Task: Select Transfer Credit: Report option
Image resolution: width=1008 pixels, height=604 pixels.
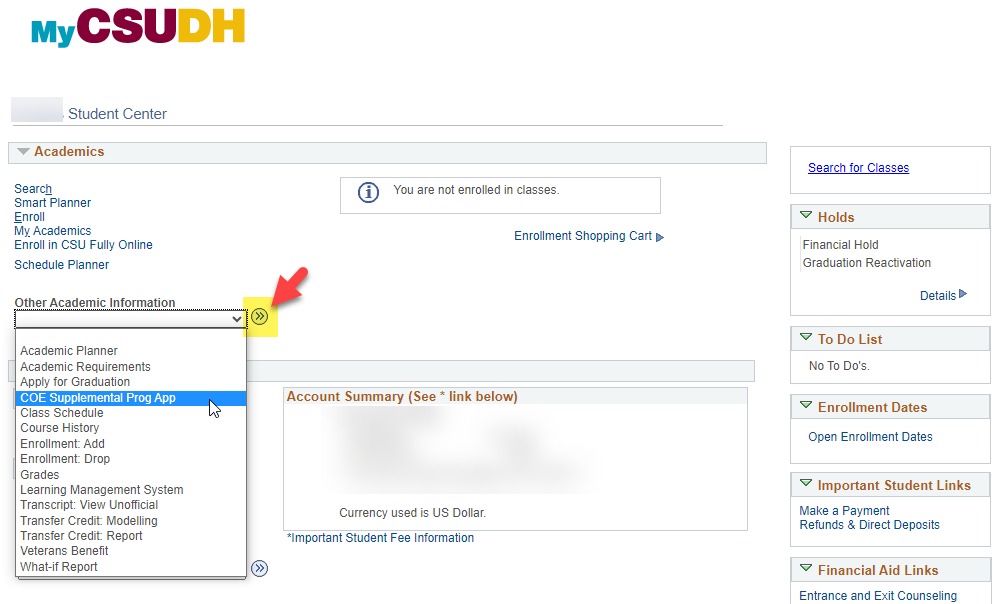Action: click(x=130, y=536)
